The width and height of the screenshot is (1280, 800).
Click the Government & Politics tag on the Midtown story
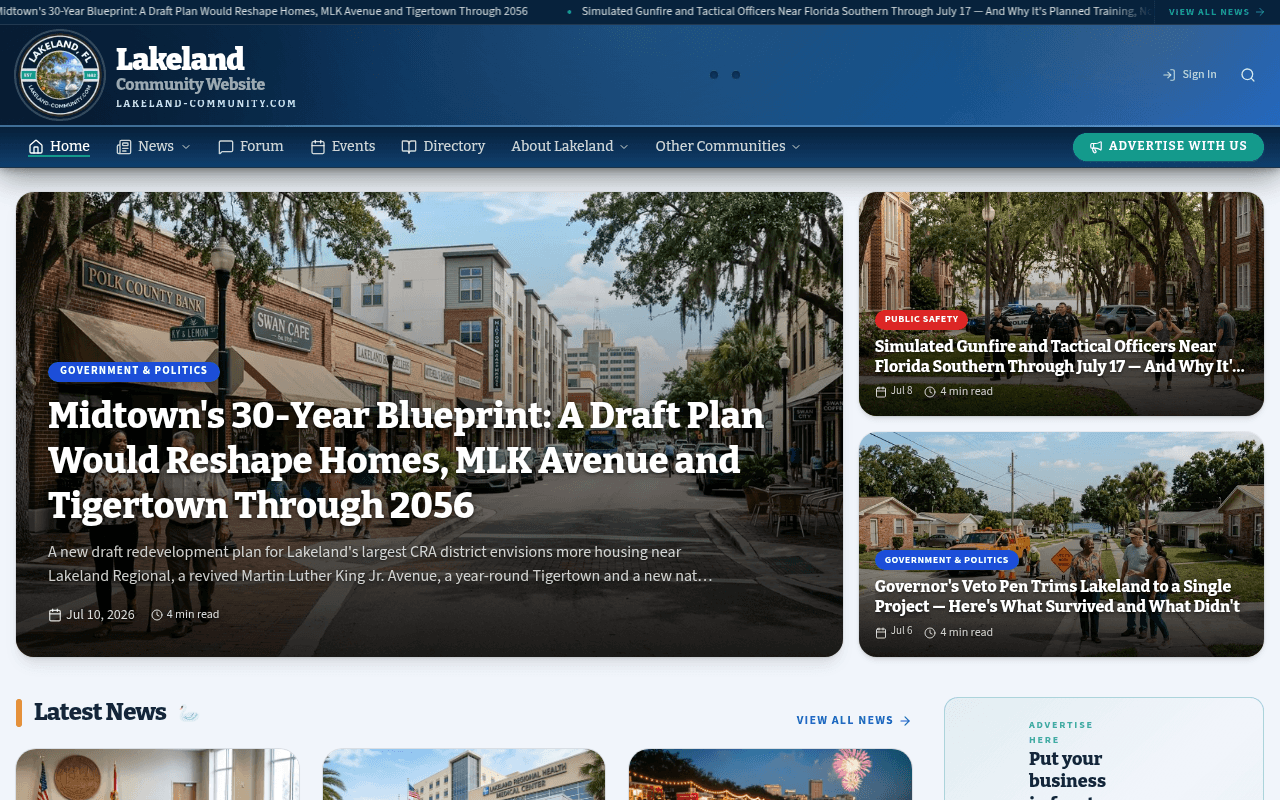click(134, 371)
